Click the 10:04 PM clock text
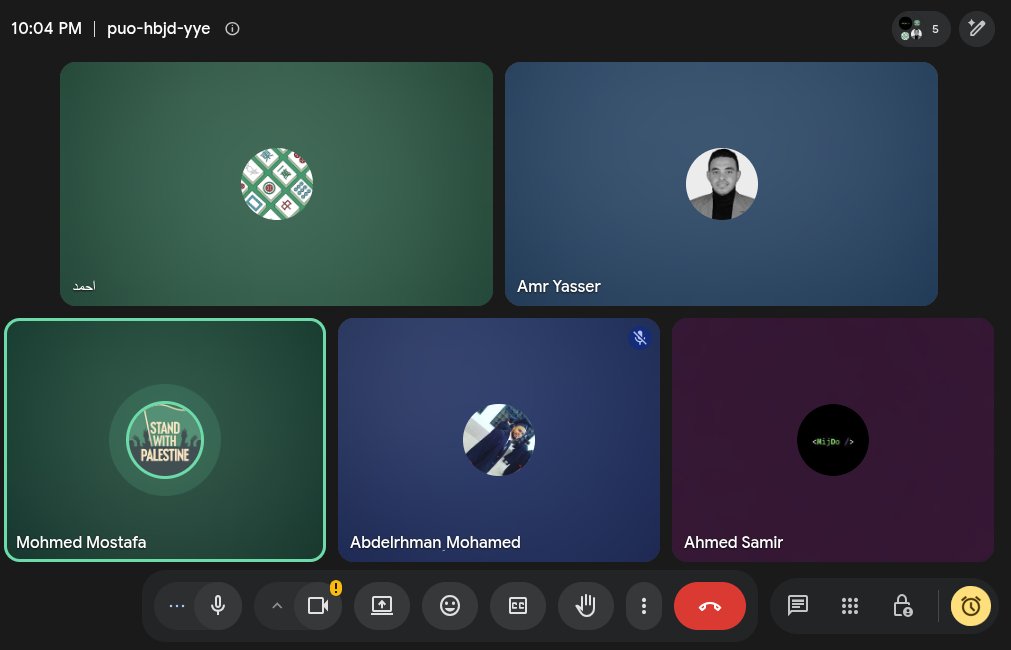 pos(46,29)
